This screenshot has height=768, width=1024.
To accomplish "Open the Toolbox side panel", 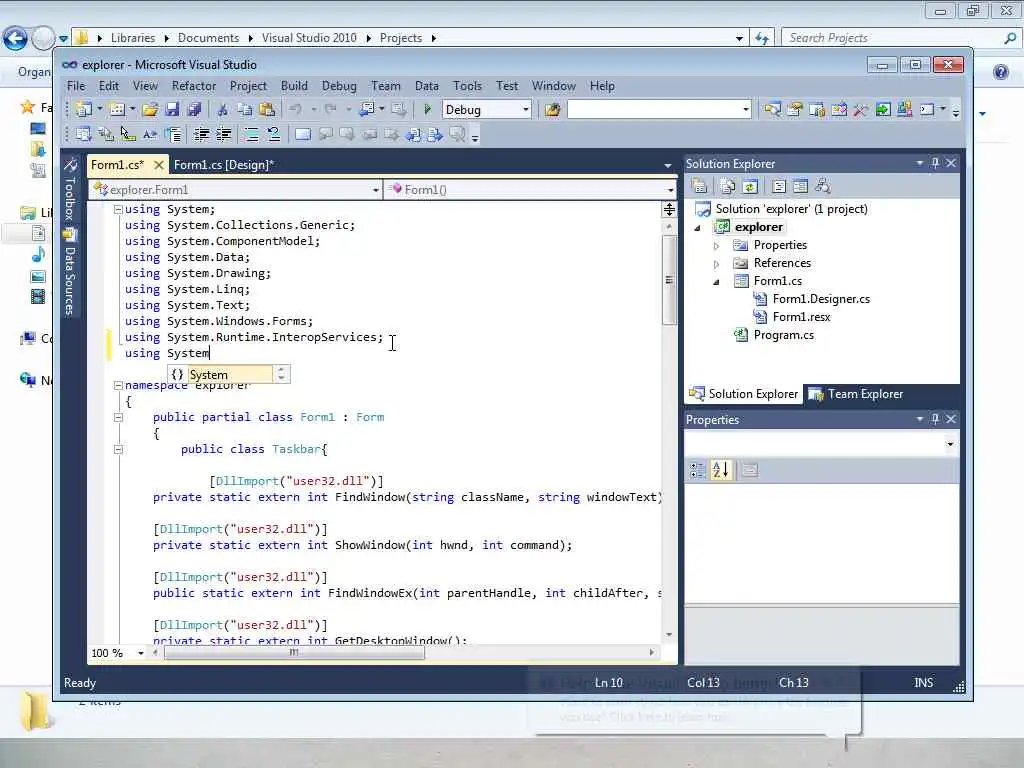I will (70, 189).
